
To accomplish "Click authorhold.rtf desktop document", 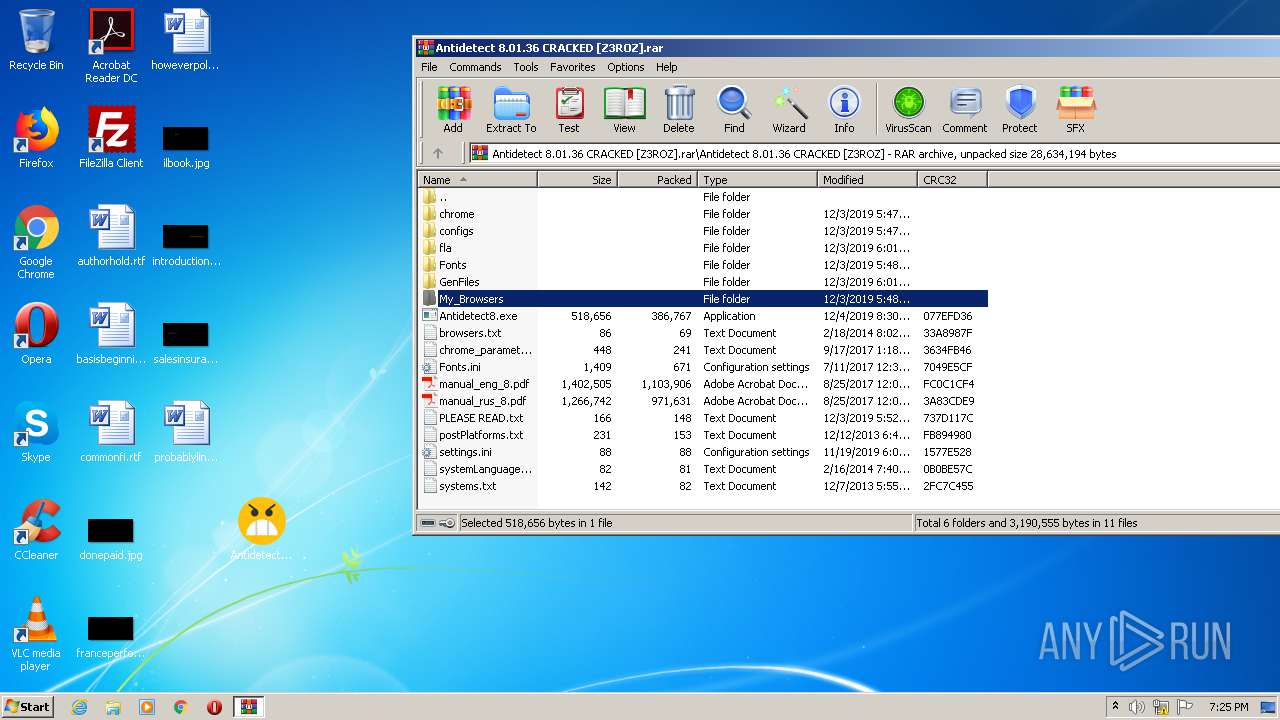I will tap(111, 236).
